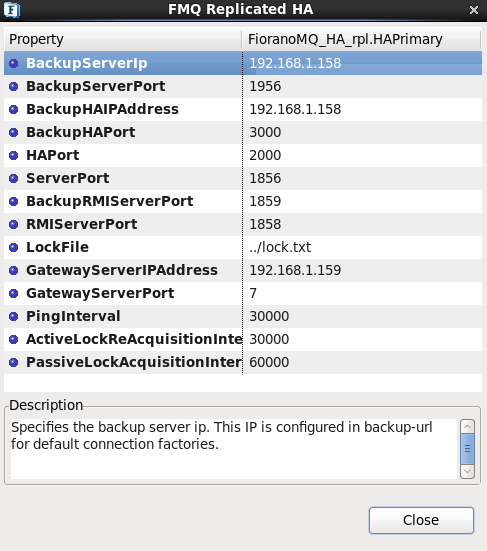This screenshot has width=487, height=551.
Task: Click the bullet icon beside BackupHAIPAddress
Action: (x=14, y=109)
